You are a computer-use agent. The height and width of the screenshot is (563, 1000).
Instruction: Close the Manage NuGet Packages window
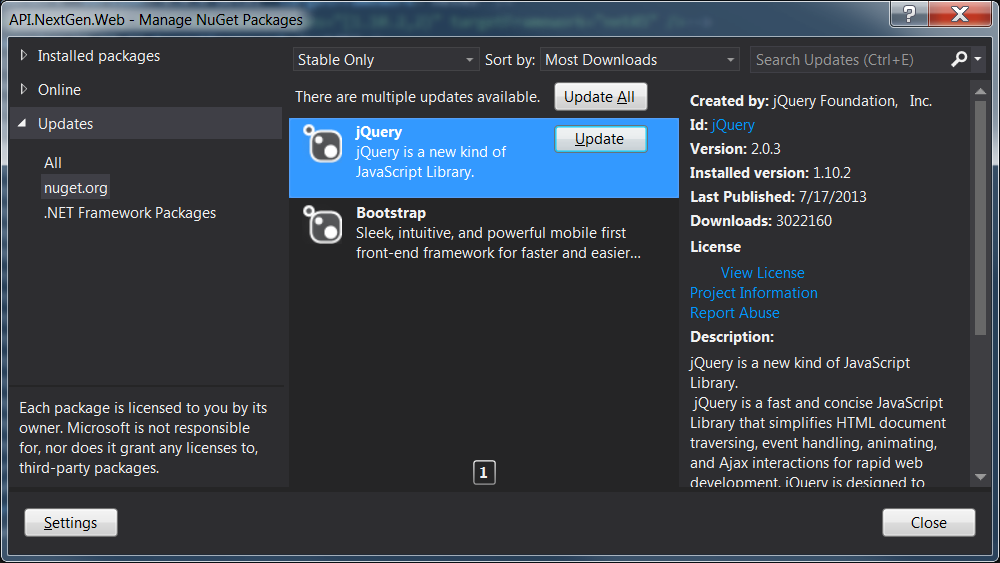[959, 13]
